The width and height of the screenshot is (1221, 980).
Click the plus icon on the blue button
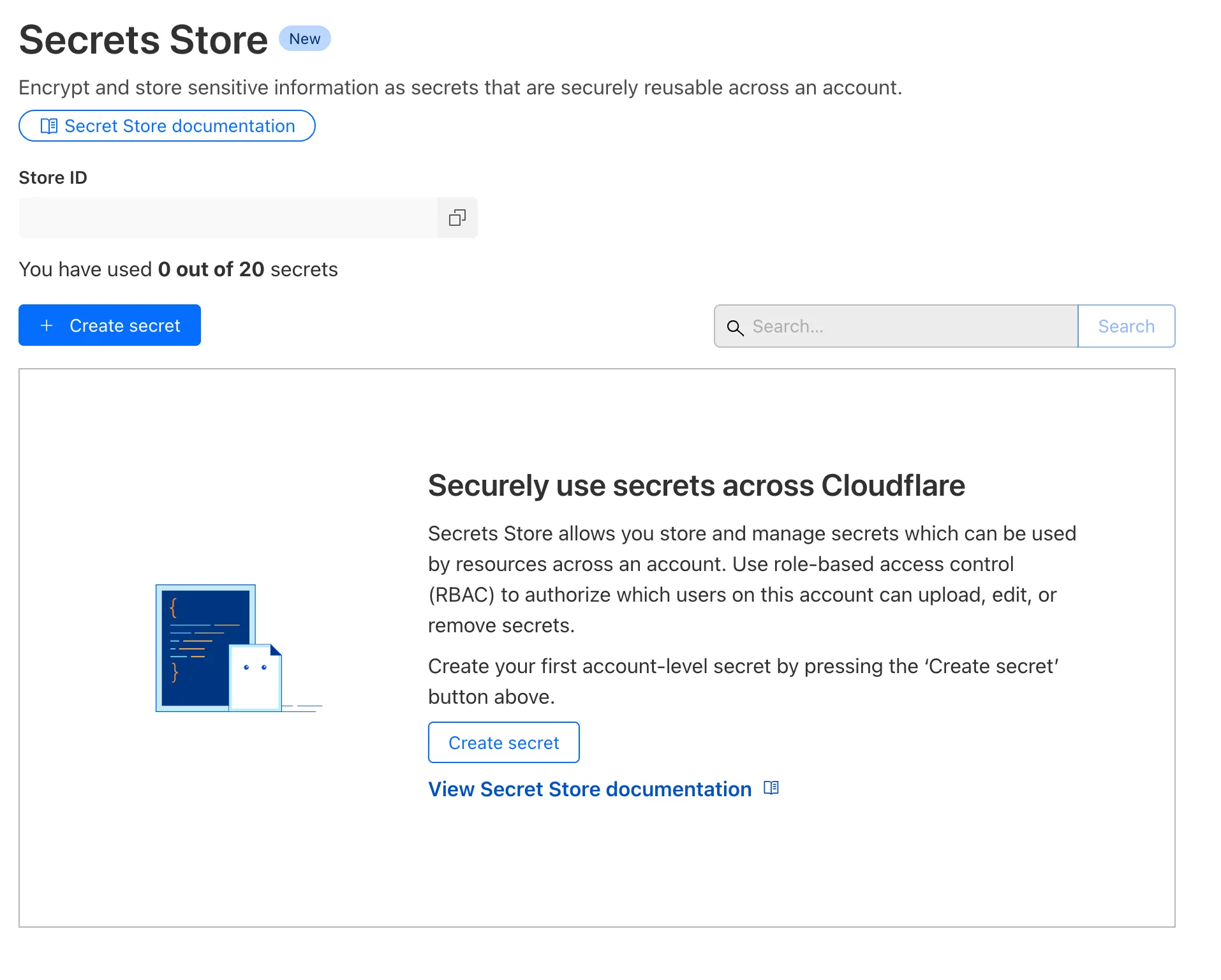point(47,326)
